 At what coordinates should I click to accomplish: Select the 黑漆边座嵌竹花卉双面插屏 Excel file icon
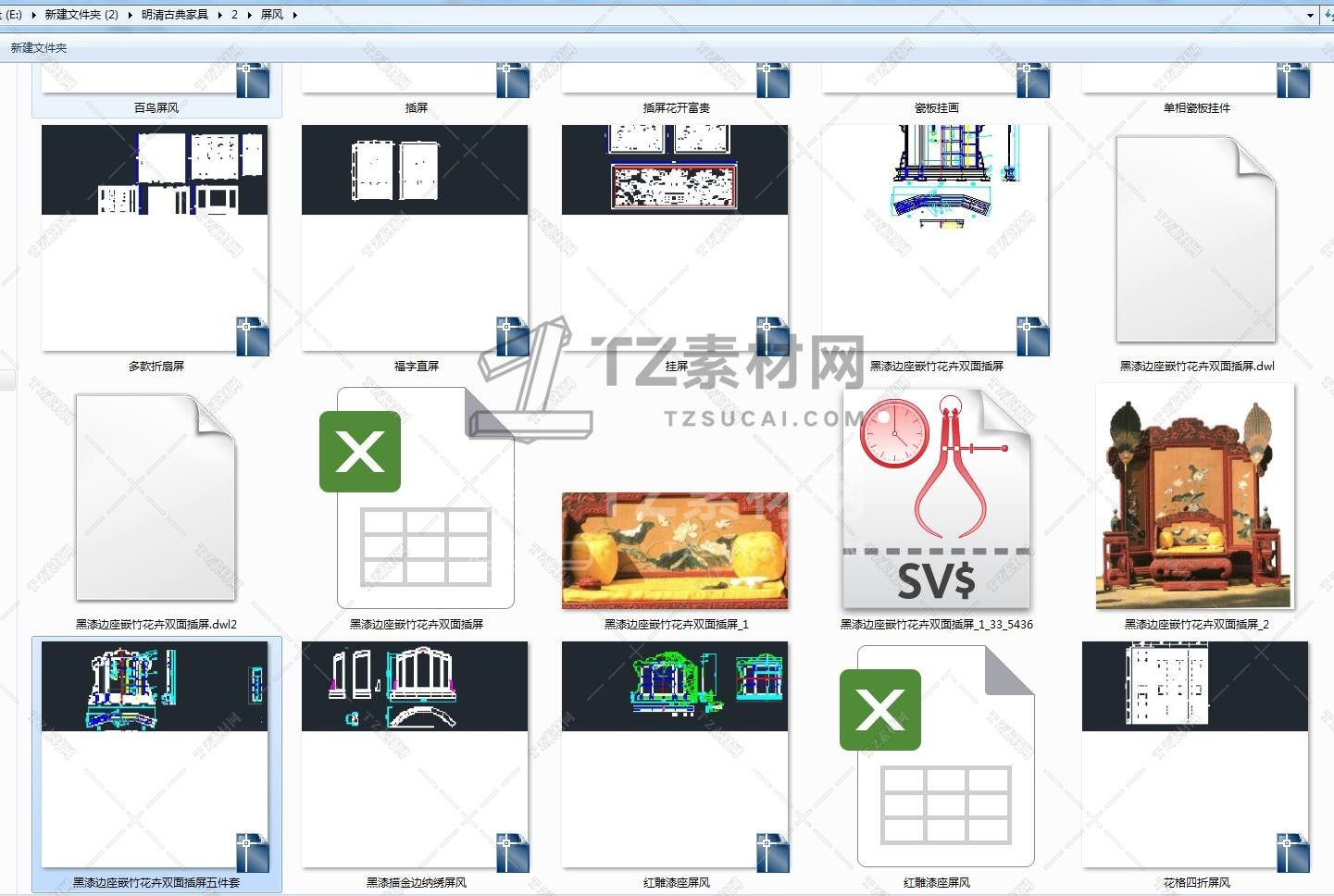pyautogui.click(x=416, y=498)
